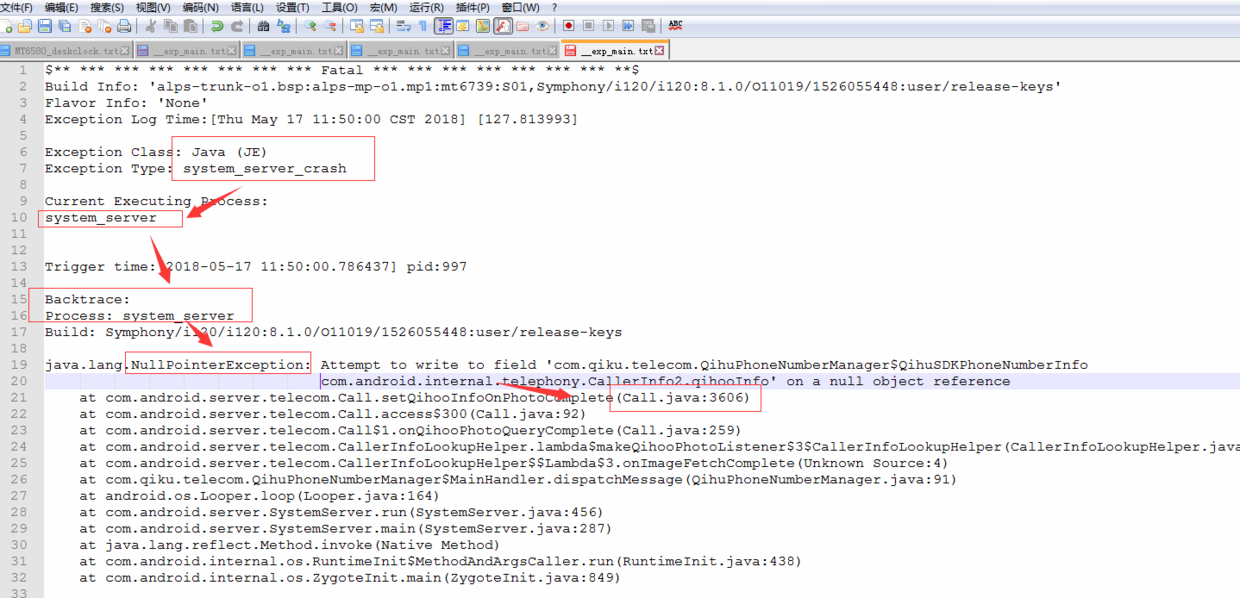Open the 工具(O) tools menu
This screenshot has width=1240, height=598.
point(339,7)
